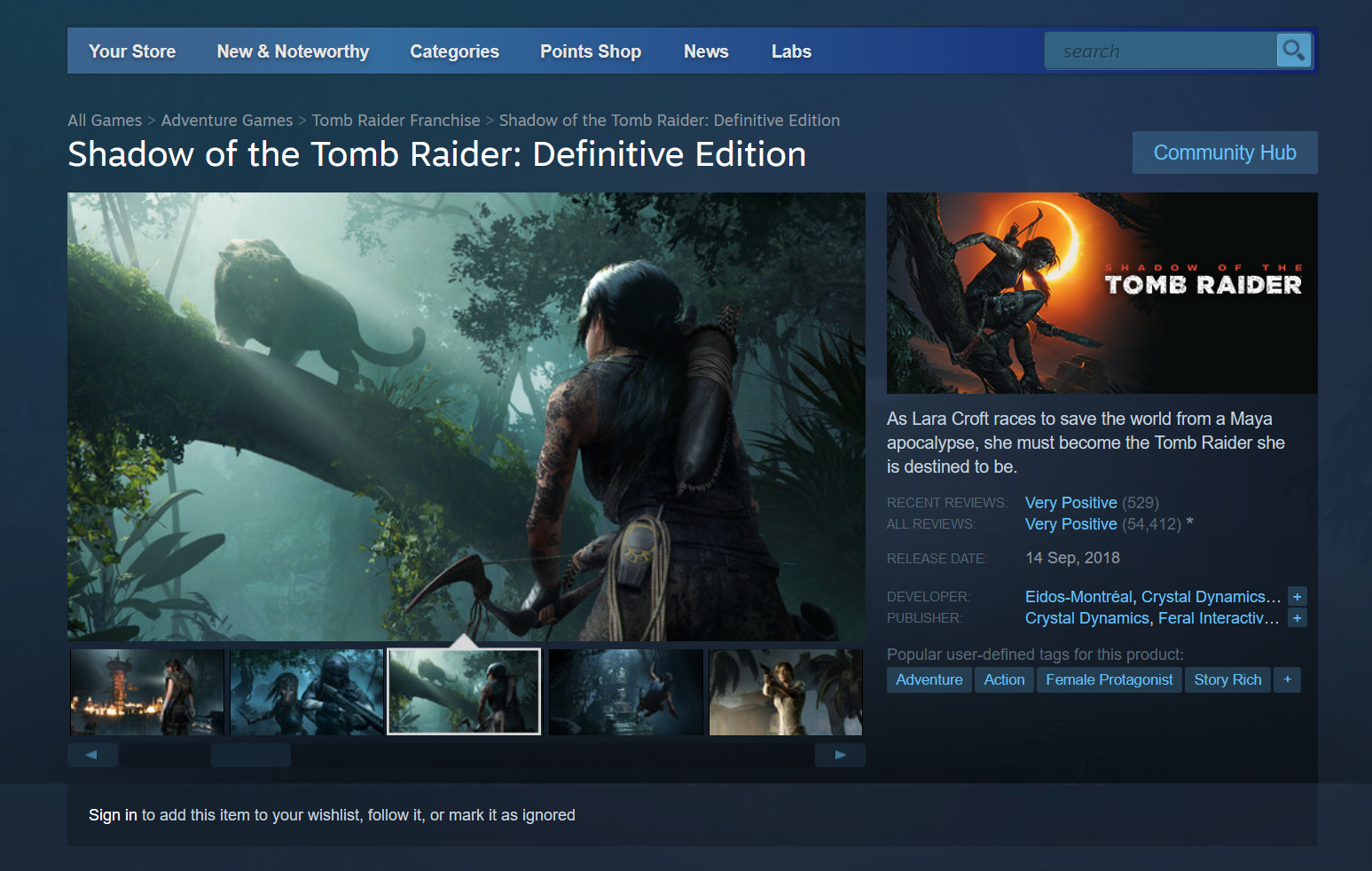Open the Your Store menu

[132, 51]
